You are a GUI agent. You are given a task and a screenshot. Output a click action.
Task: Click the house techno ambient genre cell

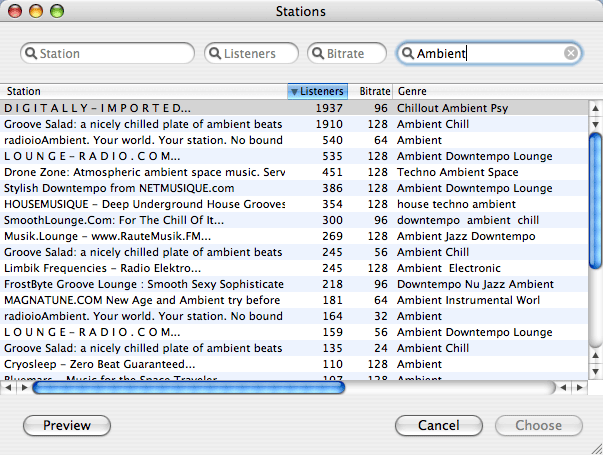(456, 204)
